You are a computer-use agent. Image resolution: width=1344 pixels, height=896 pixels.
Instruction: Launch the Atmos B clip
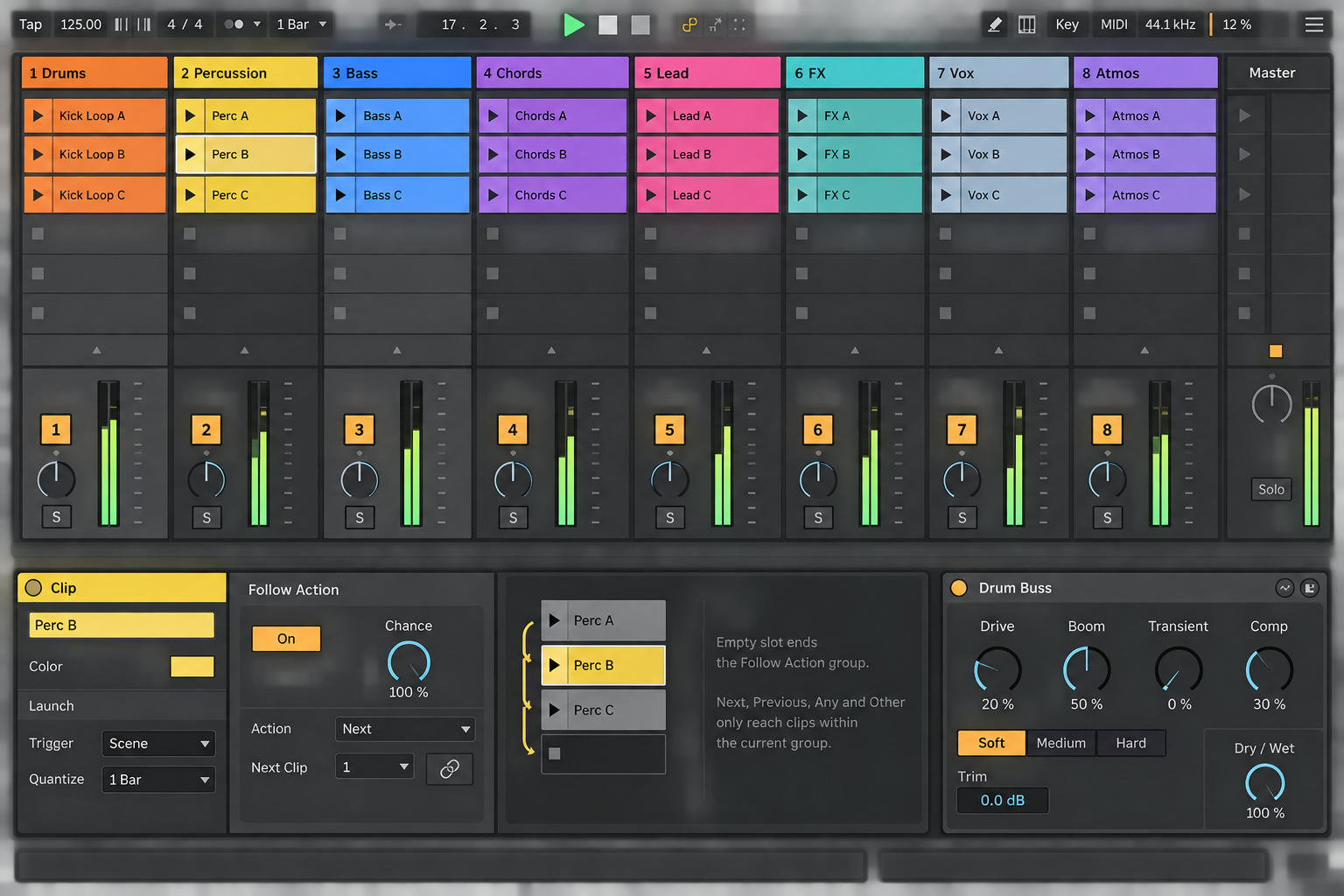point(1089,154)
